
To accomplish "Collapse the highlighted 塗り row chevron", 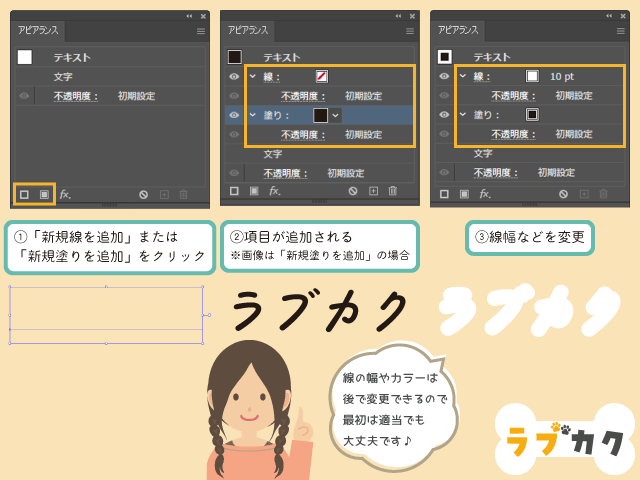I will pos(253,115).
